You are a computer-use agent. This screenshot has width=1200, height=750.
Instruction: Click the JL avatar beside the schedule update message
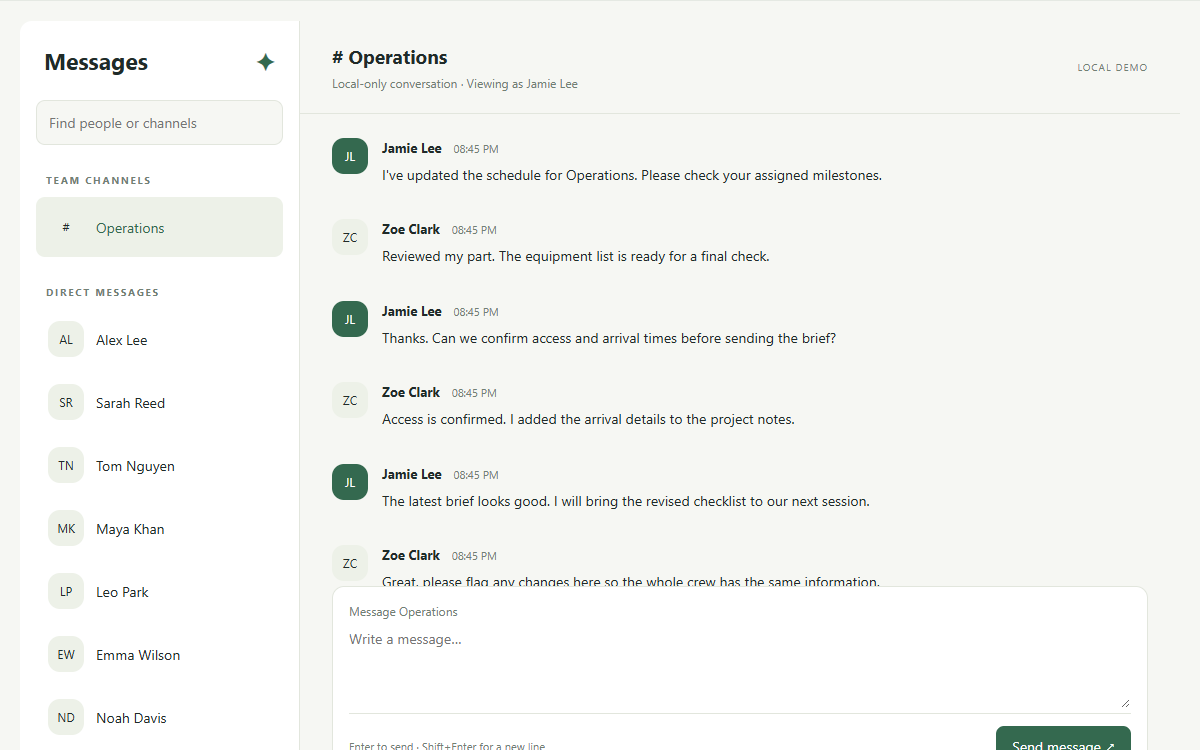350,156
